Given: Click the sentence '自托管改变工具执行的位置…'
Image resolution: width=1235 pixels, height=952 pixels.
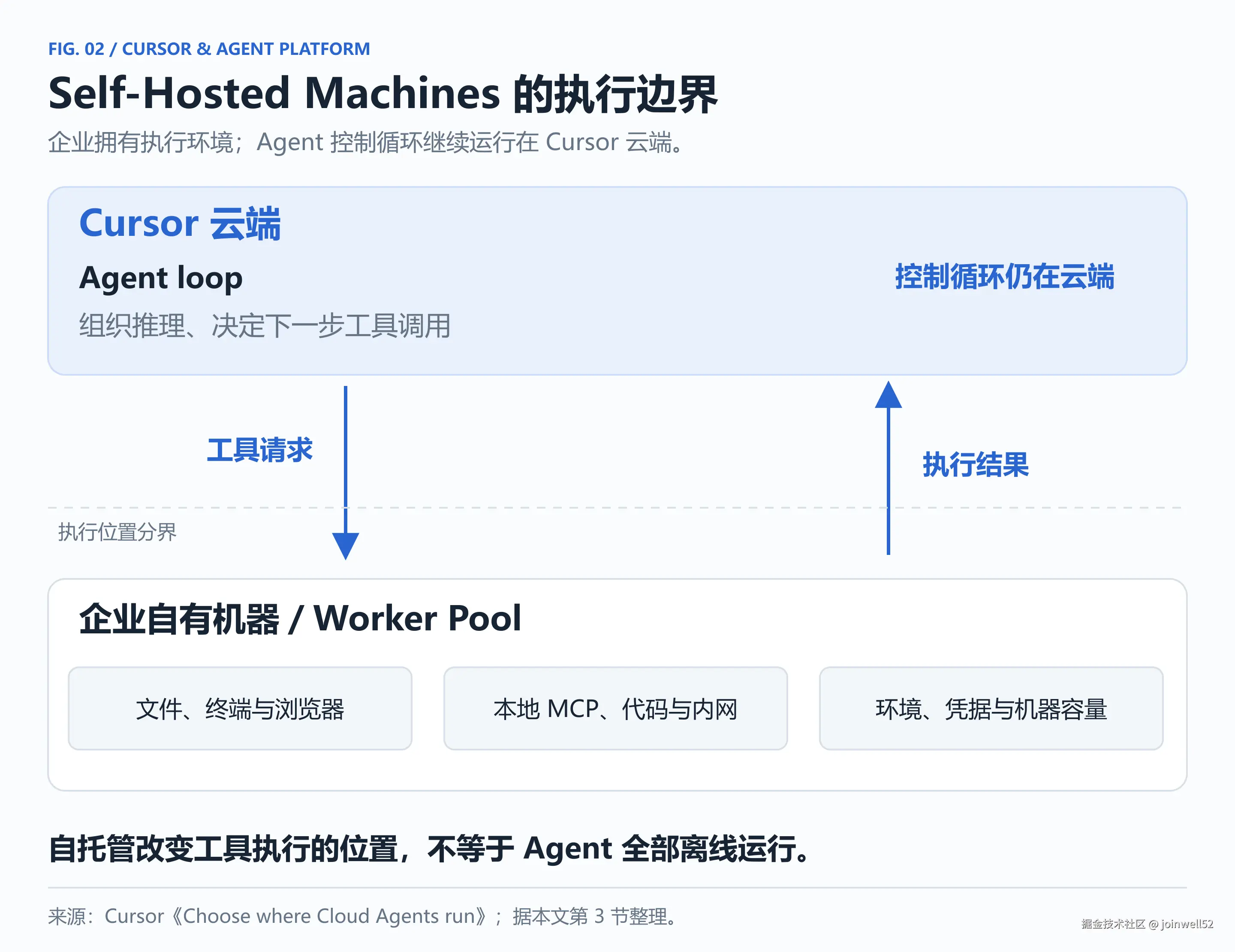Looking at the screenshot, I should tap(431, 849).
